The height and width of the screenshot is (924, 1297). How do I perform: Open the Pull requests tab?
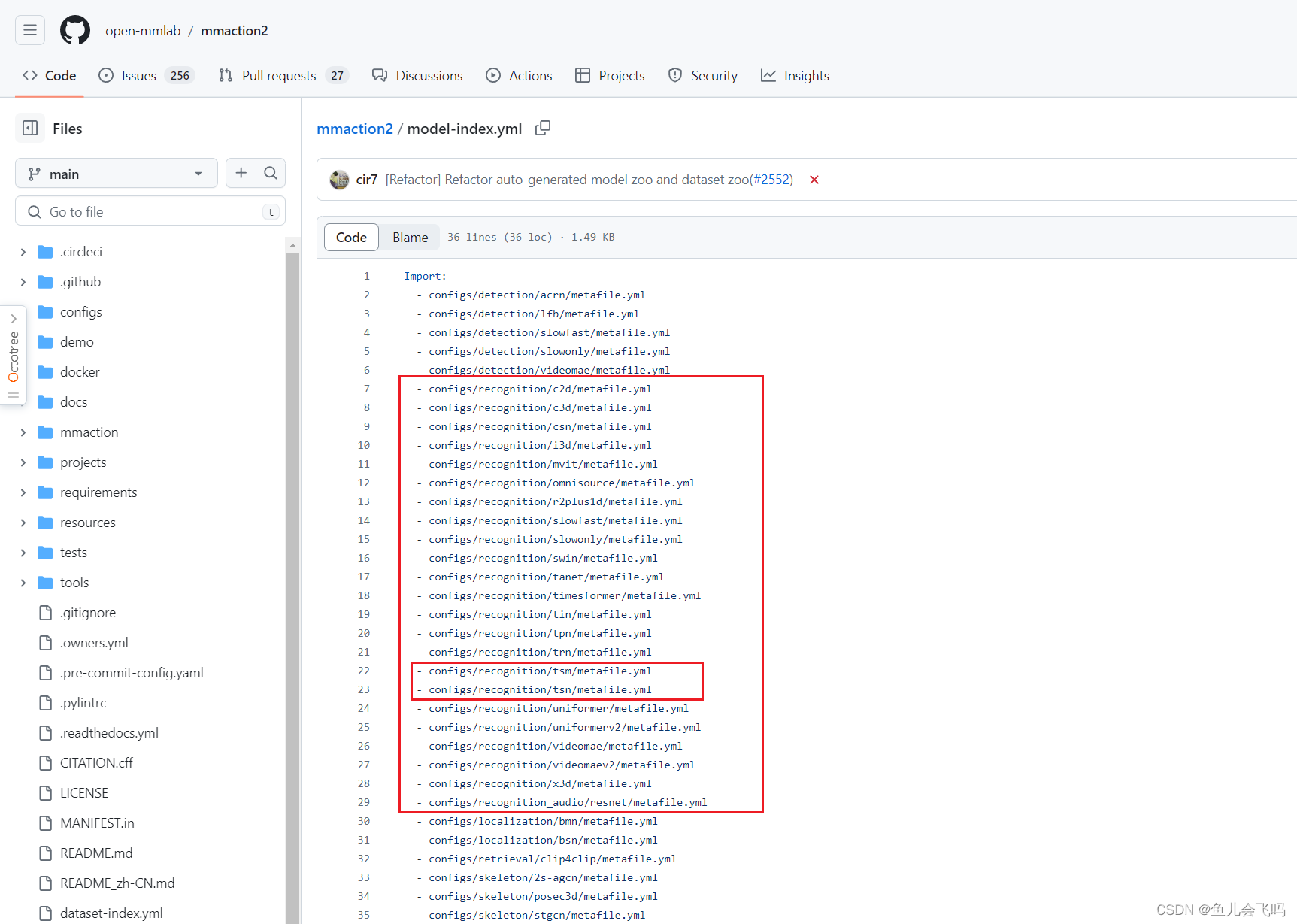[279, 75]
